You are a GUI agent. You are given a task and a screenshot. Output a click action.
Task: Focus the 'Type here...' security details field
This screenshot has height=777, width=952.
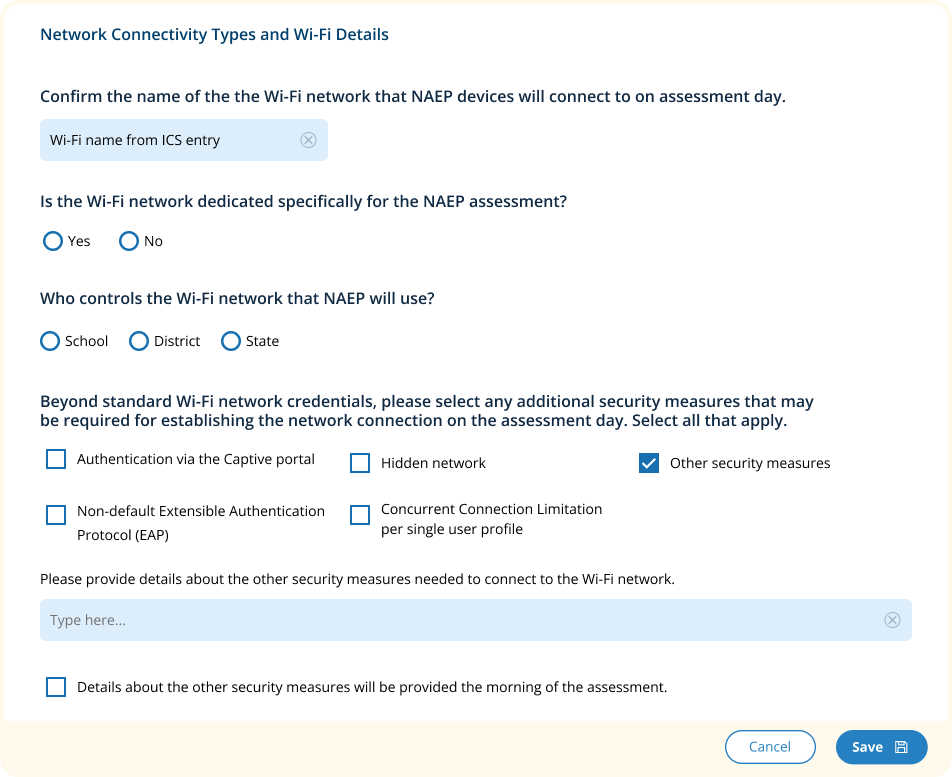click(460, 620)
